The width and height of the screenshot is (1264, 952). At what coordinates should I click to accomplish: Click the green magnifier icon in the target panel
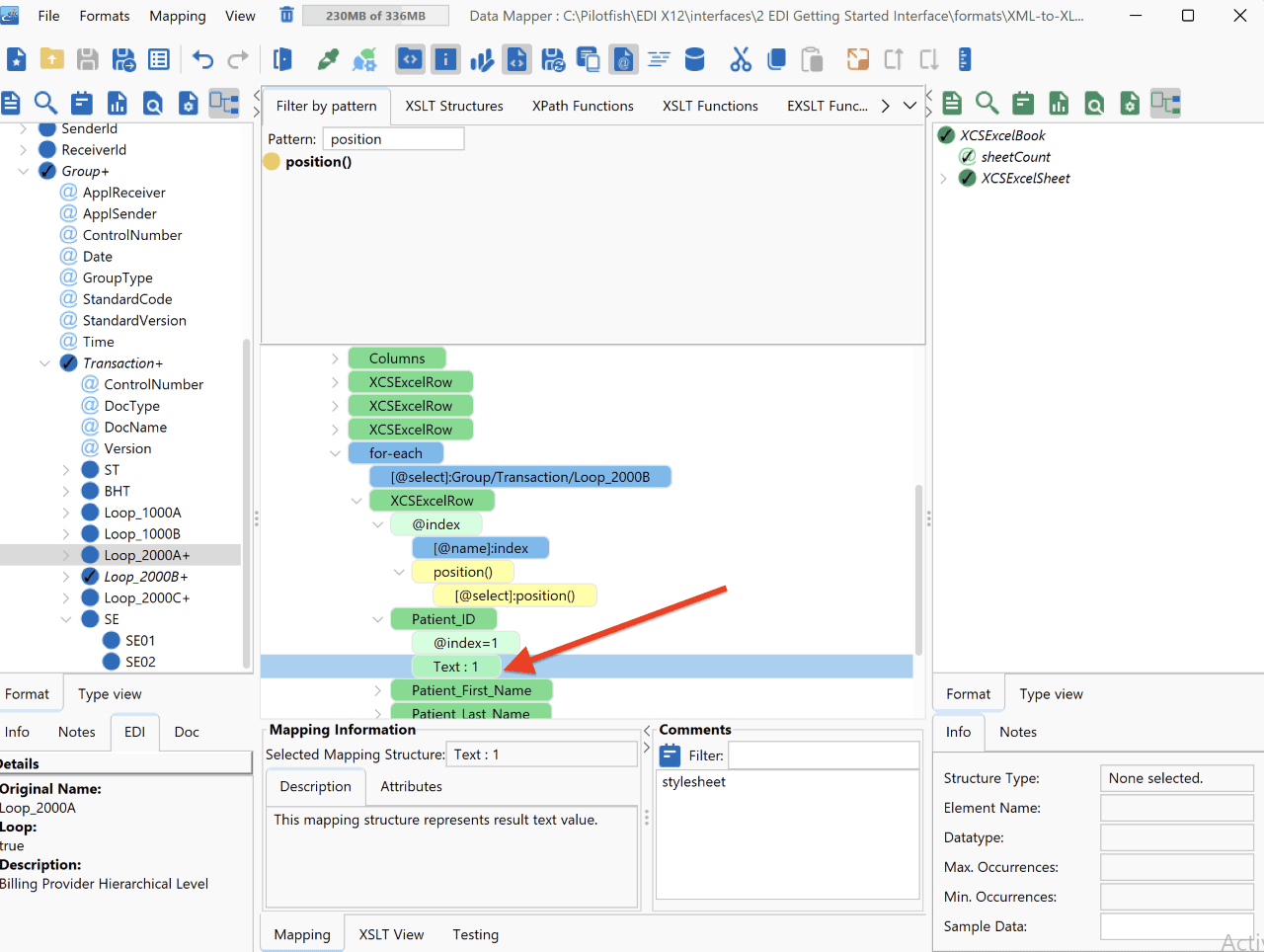click(x=987, y=103)
